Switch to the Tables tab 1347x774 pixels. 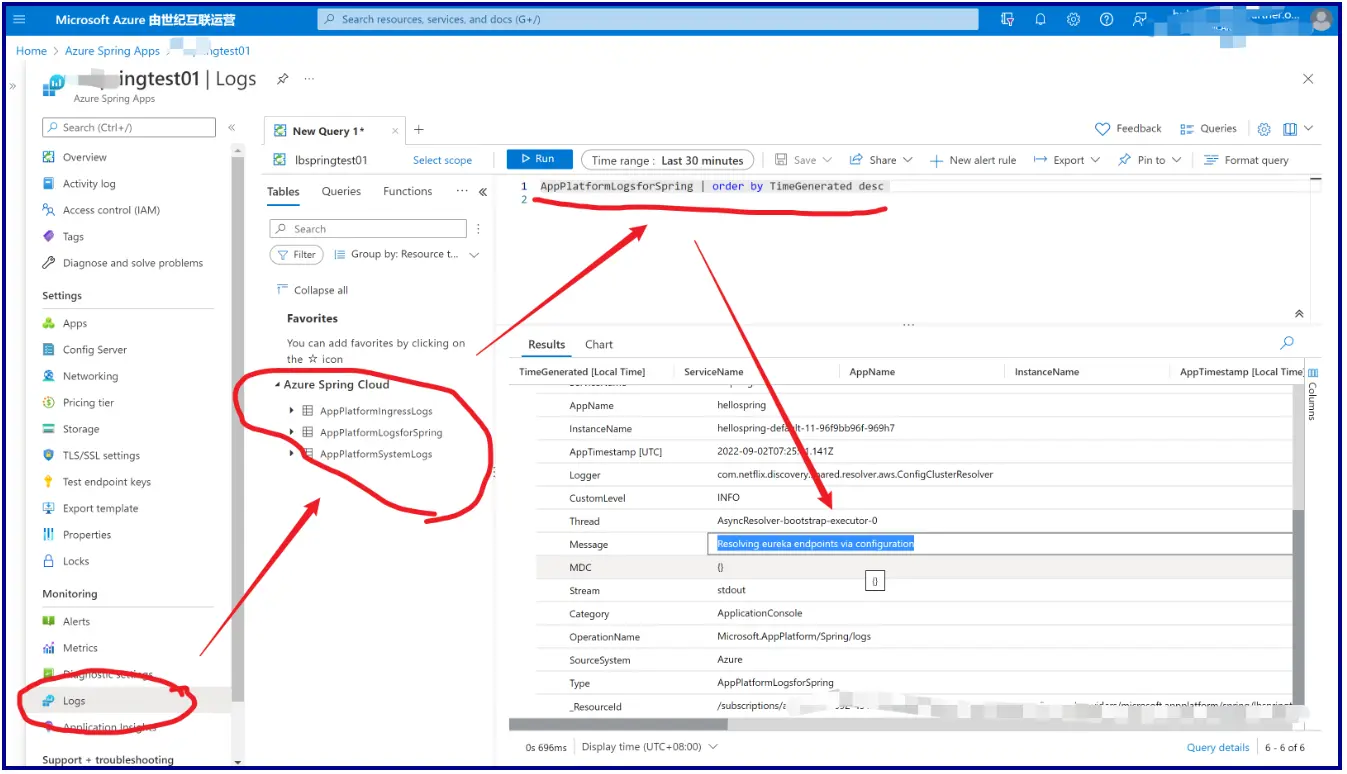tap(283, 191)
